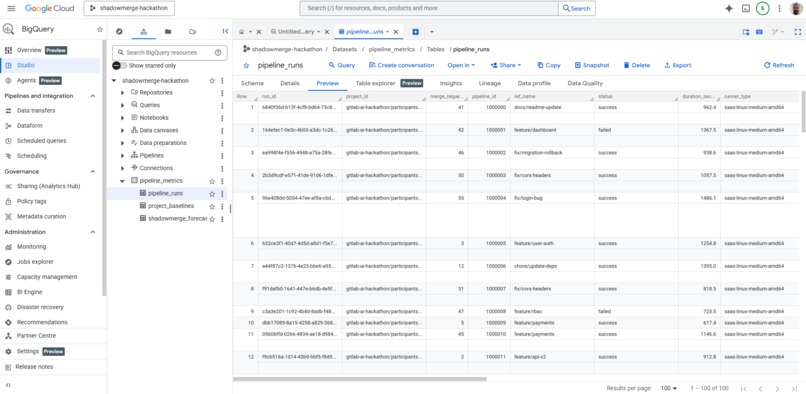The height and width of the screenshot is (394, 806).
Task: Open the 'Open in' dropdown
Action: click(x=461, y=65)
